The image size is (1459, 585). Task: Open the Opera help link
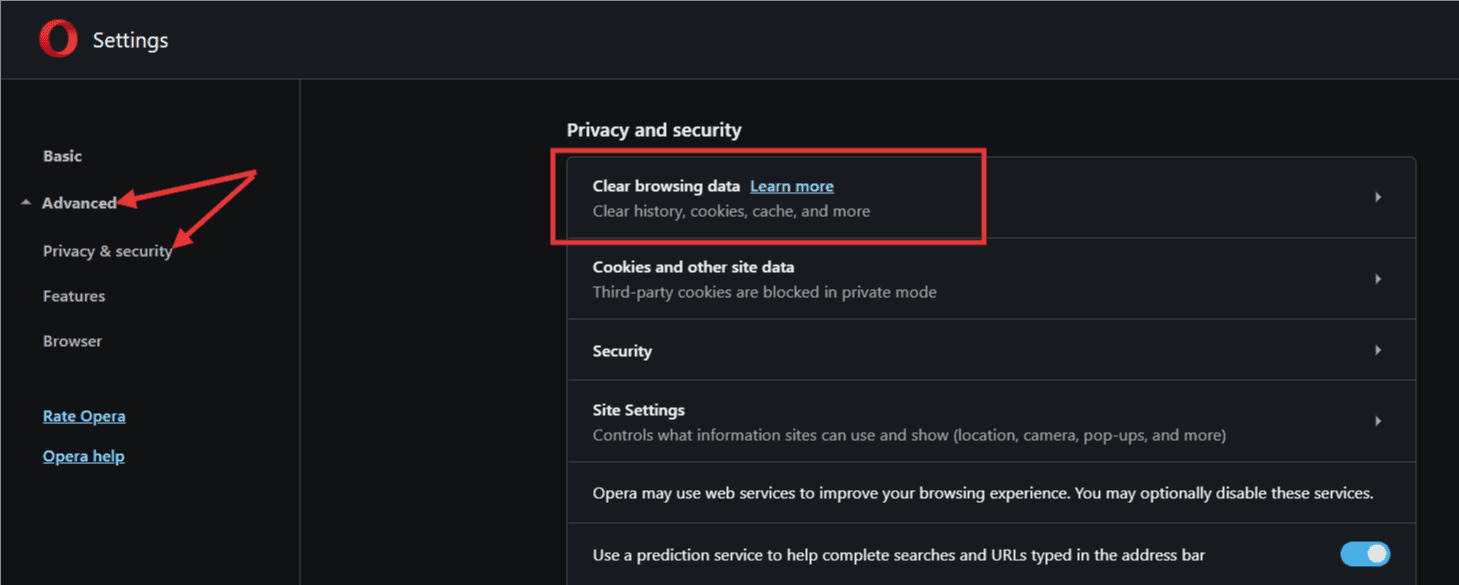[x=84, y=456]
